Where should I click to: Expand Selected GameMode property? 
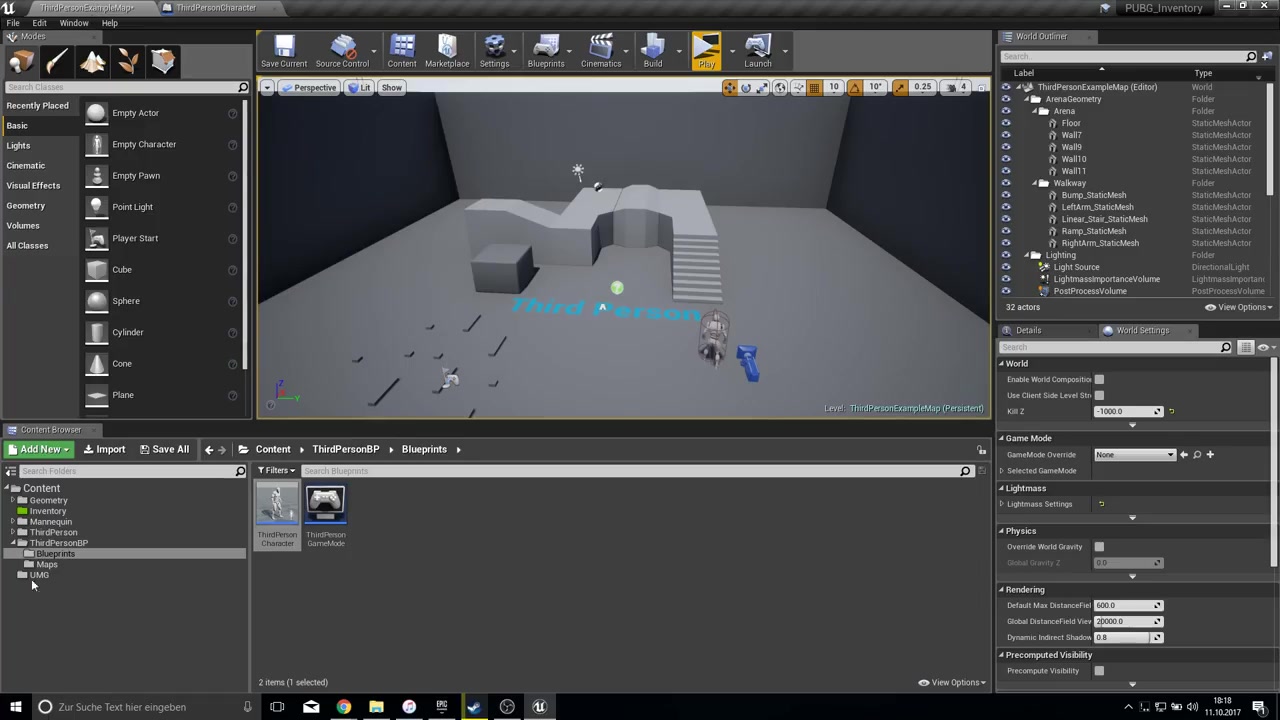pyautogui.click(x=1001, y=471)
